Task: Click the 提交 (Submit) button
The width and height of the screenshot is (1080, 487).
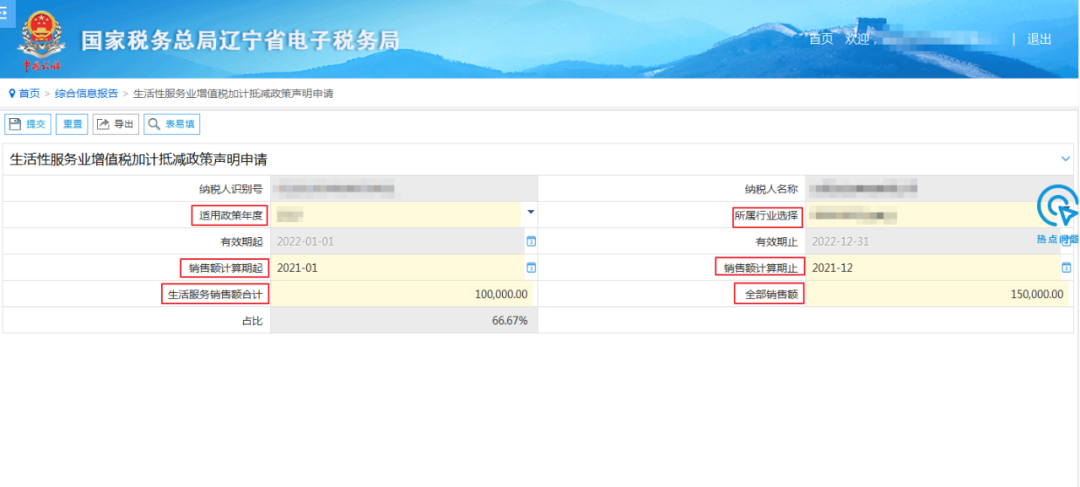Action: click(28, 124)
